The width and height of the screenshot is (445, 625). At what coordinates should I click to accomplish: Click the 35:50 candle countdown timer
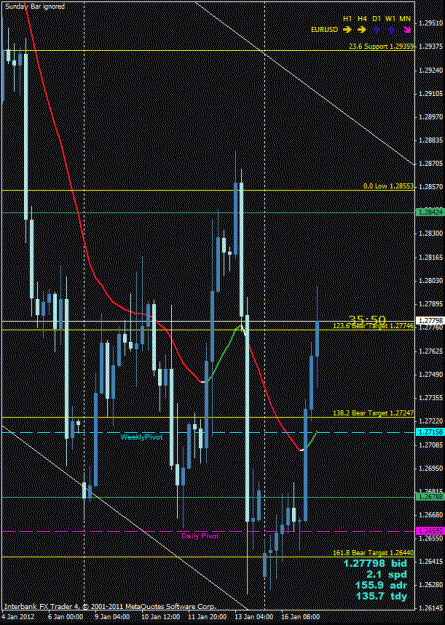(367, 320)
